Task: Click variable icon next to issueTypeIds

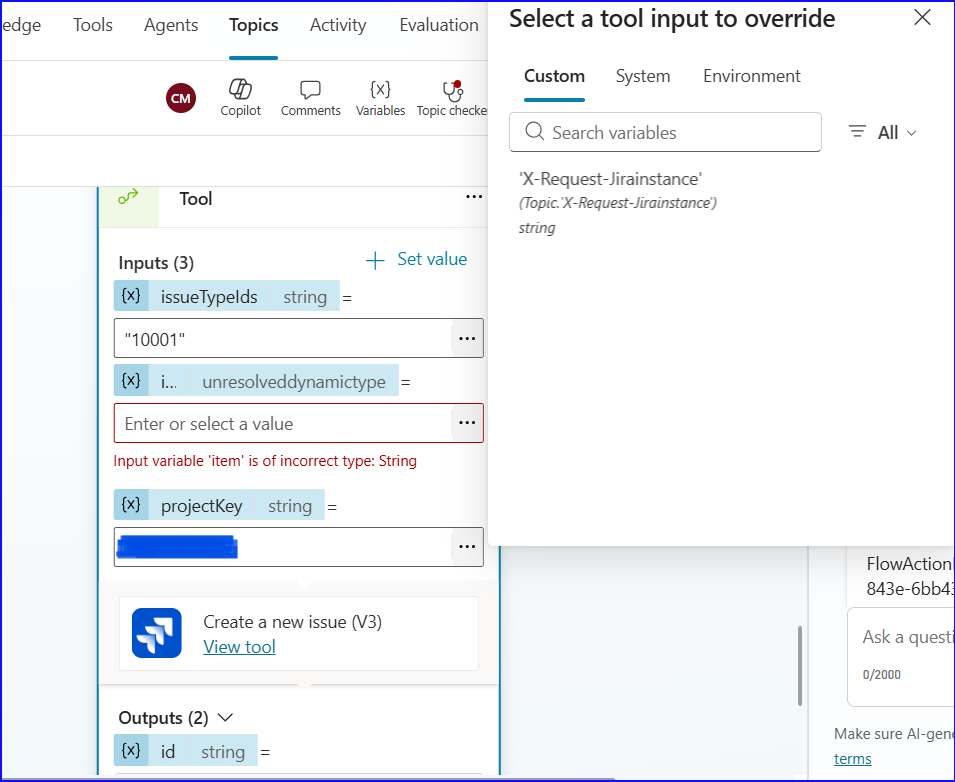Action: tap(131, 296)
